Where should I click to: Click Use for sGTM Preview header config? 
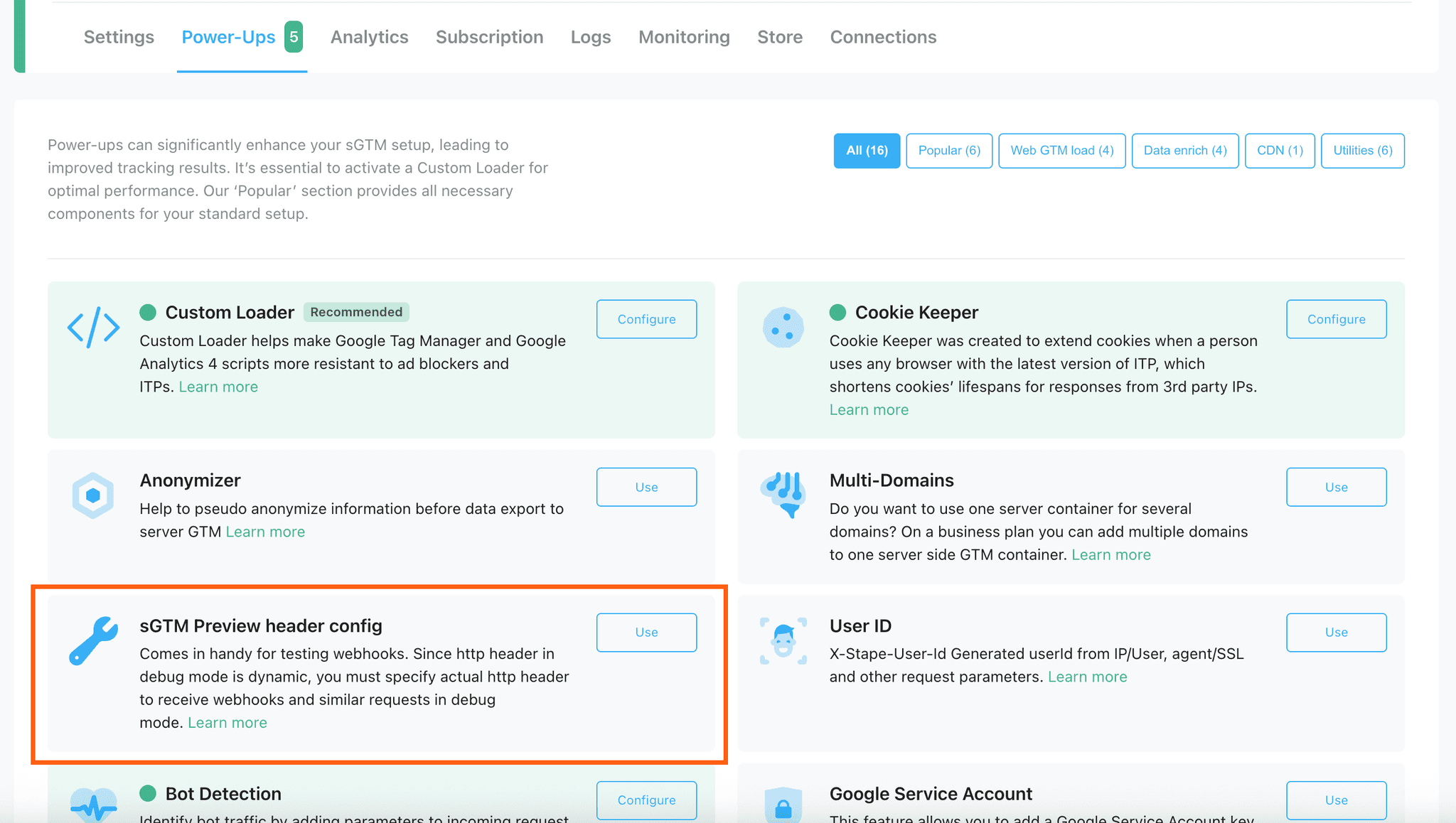(646, 632)
